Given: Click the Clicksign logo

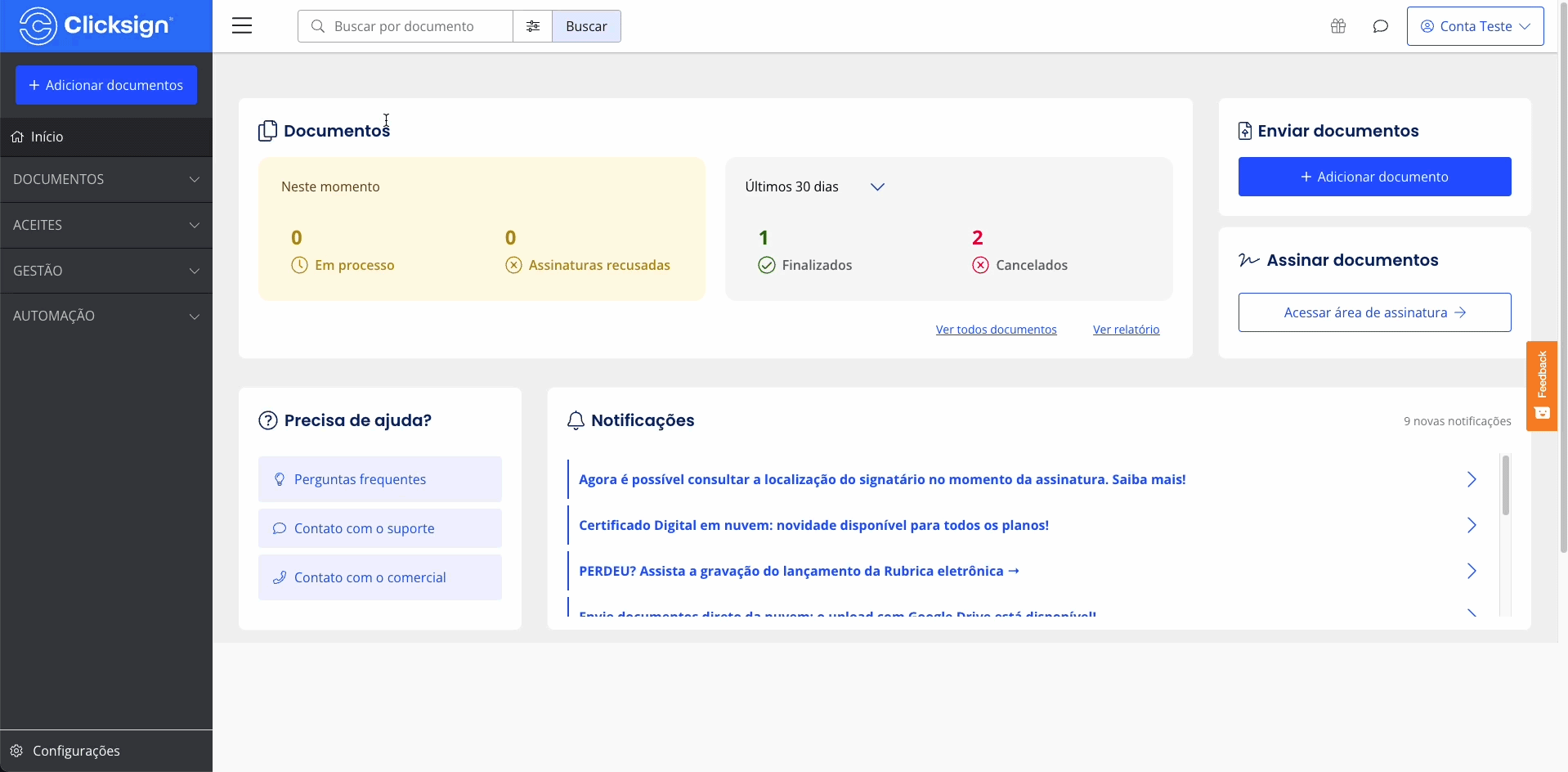Looking at the screenshot, I should (96, 25).
